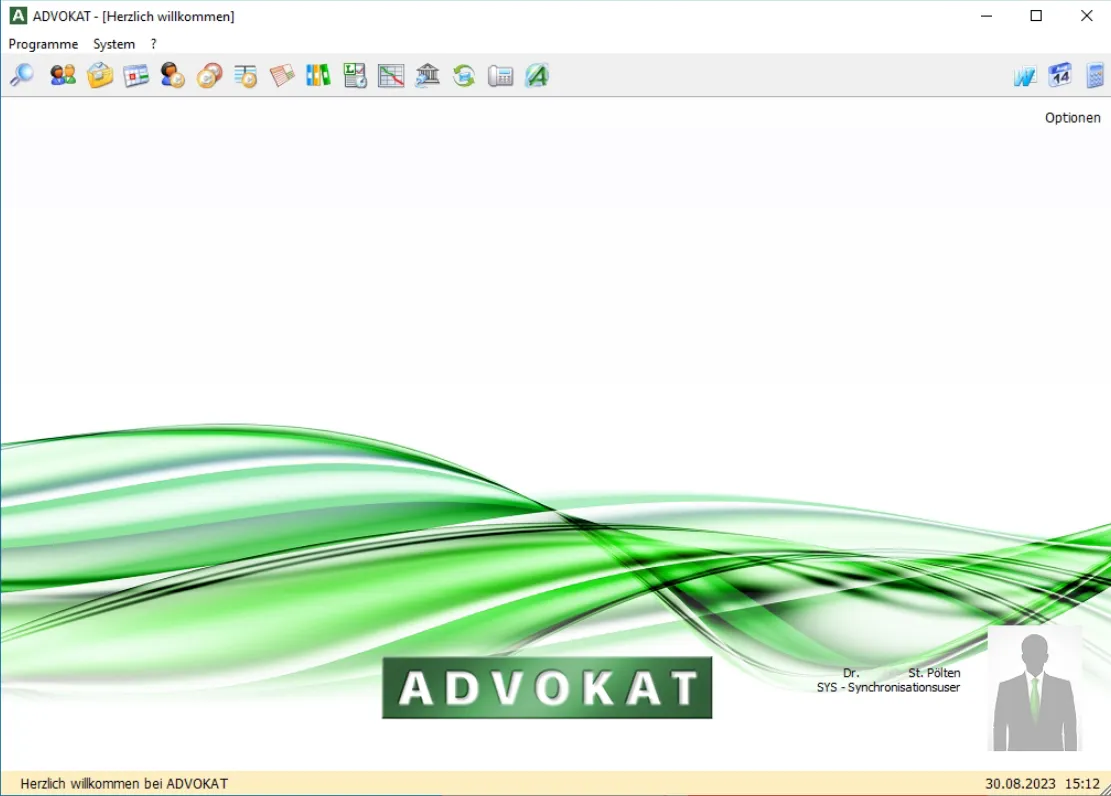Open the calendar icon showing 14
The height and width of the screenshot is (796, 1111).
1060,75
